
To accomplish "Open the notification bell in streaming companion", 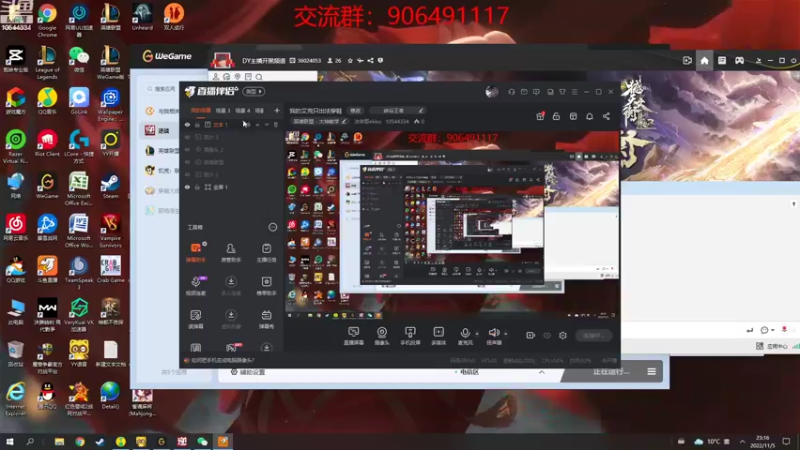I will [589, 116].
